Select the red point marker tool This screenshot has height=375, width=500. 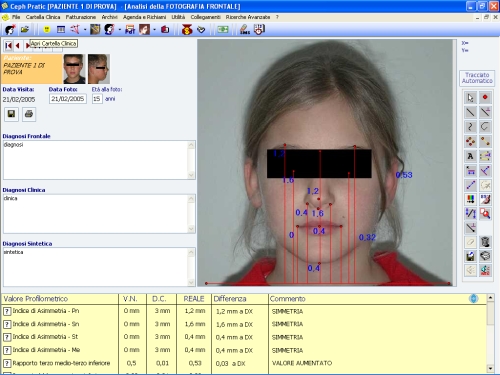[485, 98]
